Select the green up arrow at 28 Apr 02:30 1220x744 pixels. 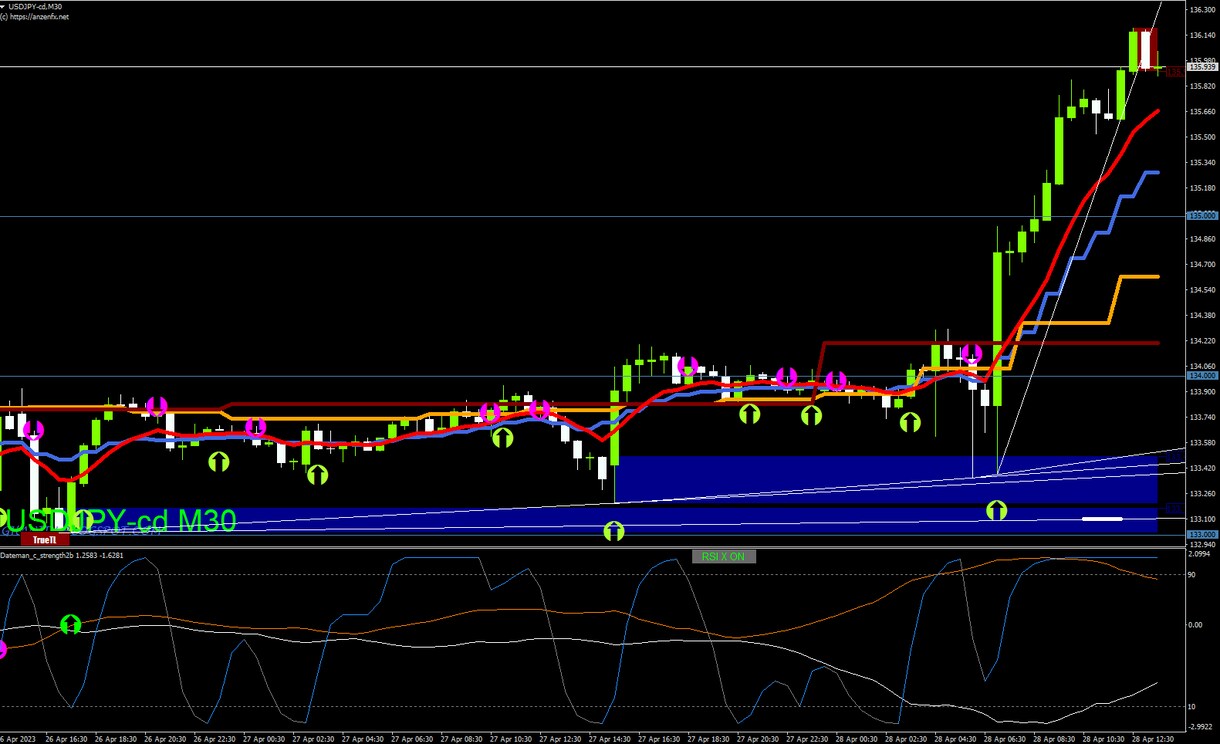(910, 421)
